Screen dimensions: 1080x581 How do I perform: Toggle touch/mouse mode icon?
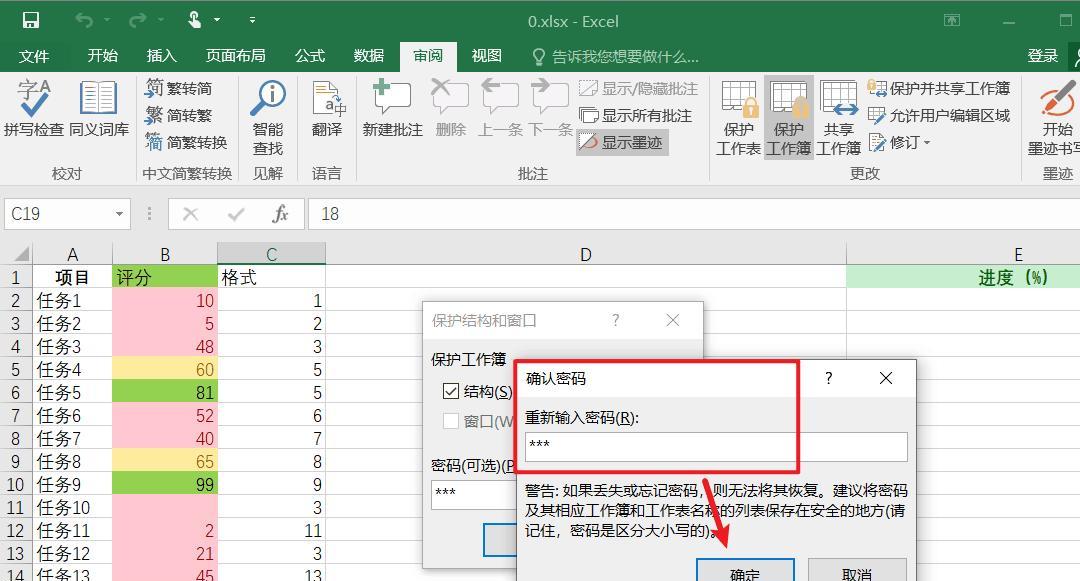(x=195, y=20)
